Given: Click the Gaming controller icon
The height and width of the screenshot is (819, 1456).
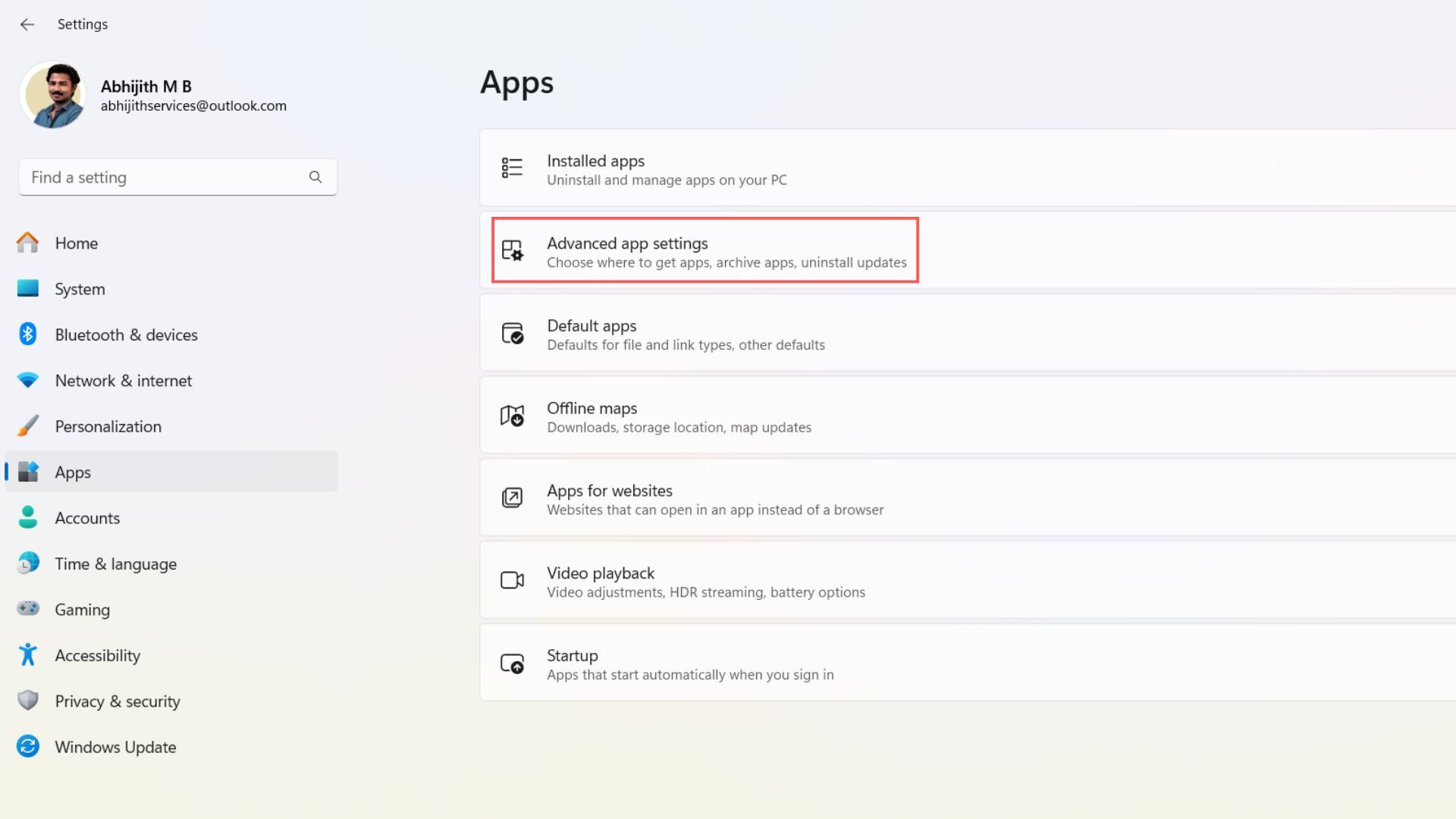Looking at the screenshot, I should (28, 609).
